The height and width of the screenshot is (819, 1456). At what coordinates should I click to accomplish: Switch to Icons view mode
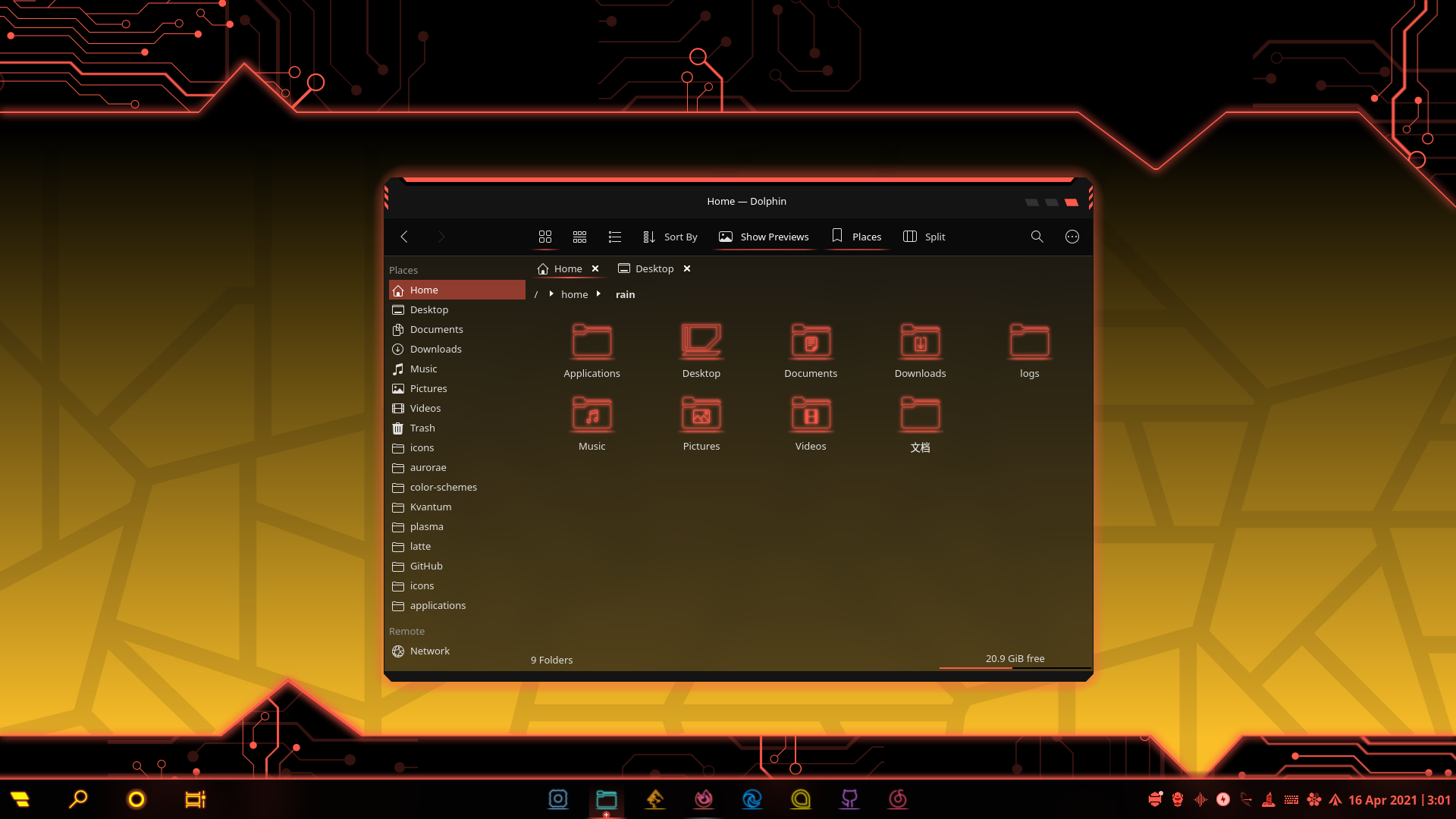point(545,237)
